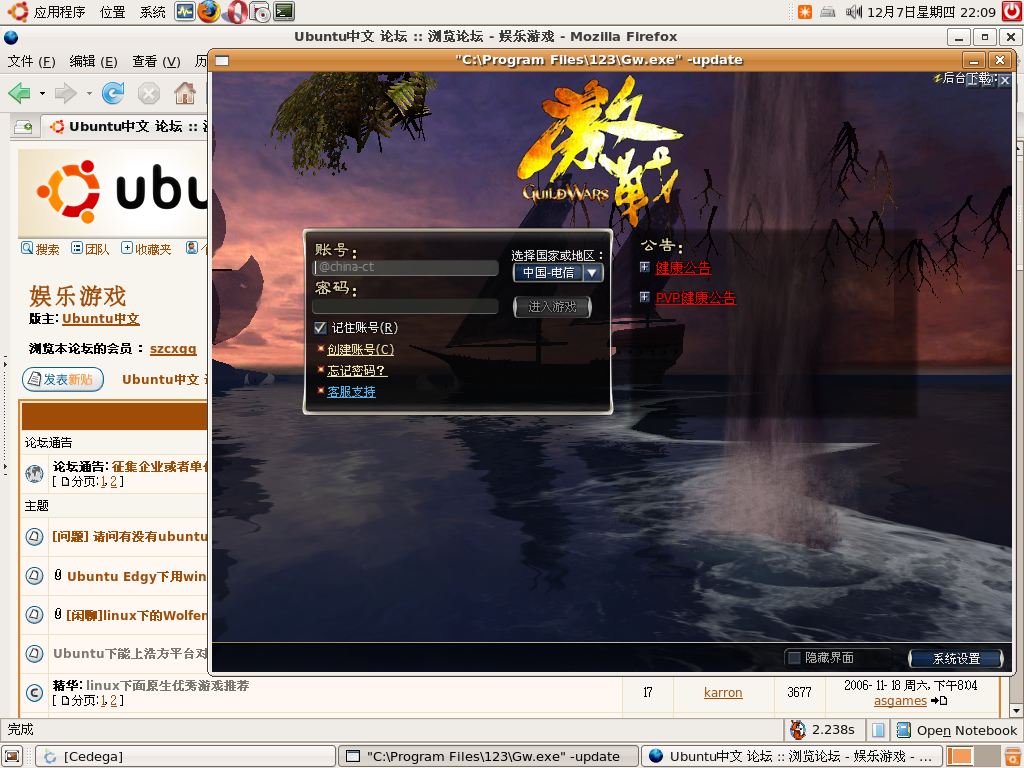
Task: Open the szcxgg member link
Action: click(173, 349)
